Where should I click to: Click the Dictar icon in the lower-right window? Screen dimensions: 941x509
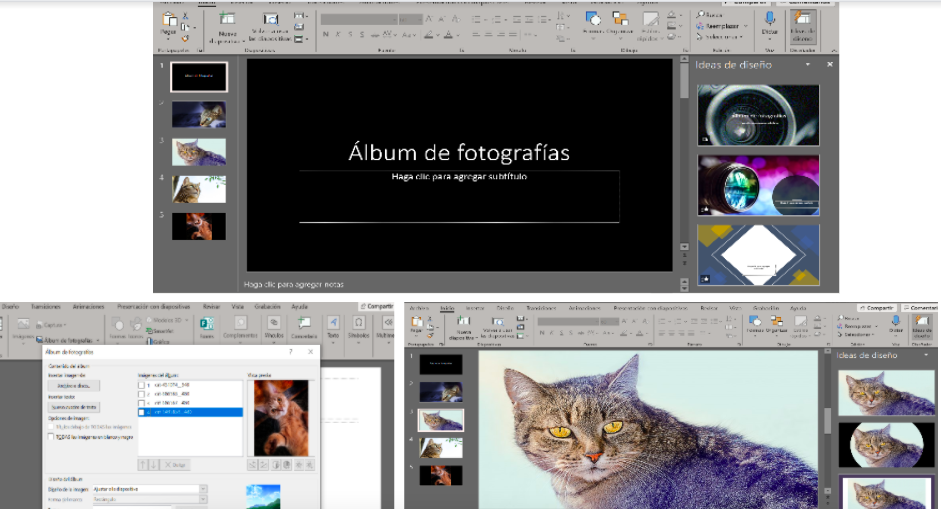(895, 322)
